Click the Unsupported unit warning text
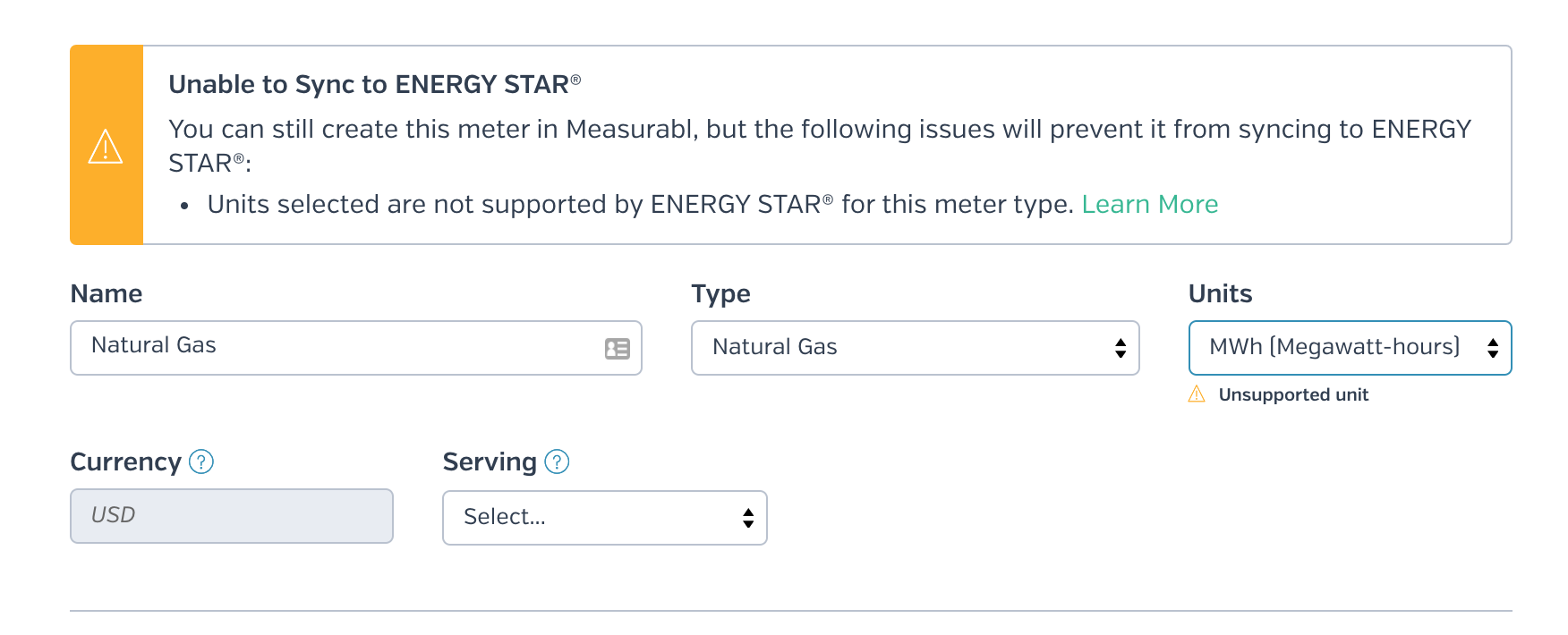The image size is (1568, 635). (1293, 394)
